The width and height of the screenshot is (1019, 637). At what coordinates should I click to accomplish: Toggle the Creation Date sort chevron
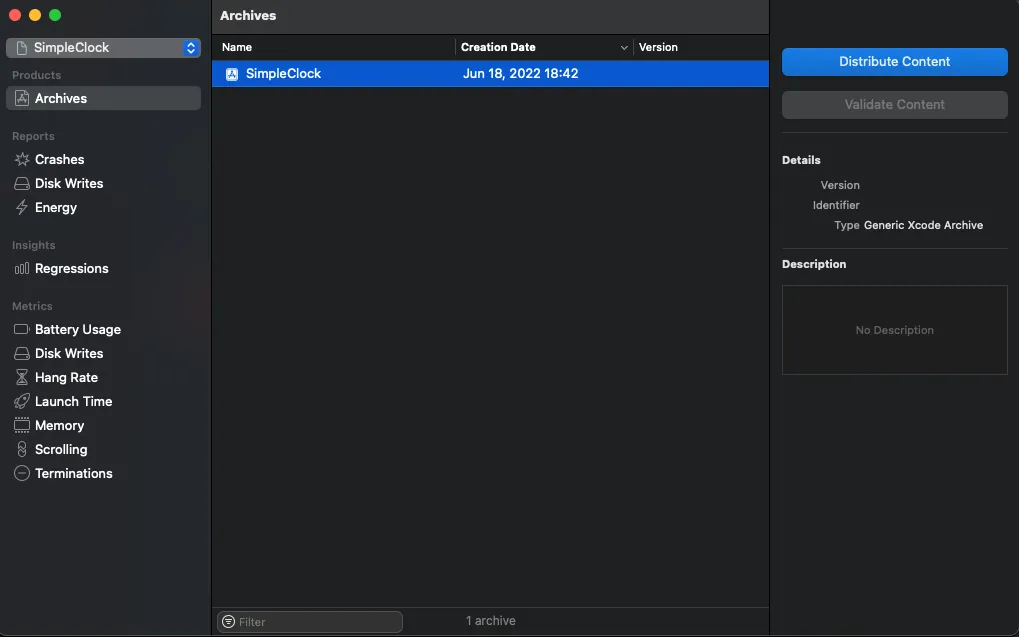[624, 48]
